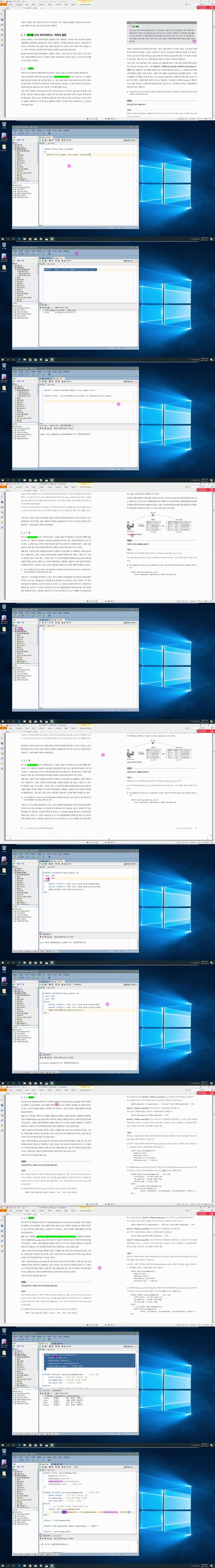Open the Windows Start menu
215x1568 pixels.
coord(2,239)
